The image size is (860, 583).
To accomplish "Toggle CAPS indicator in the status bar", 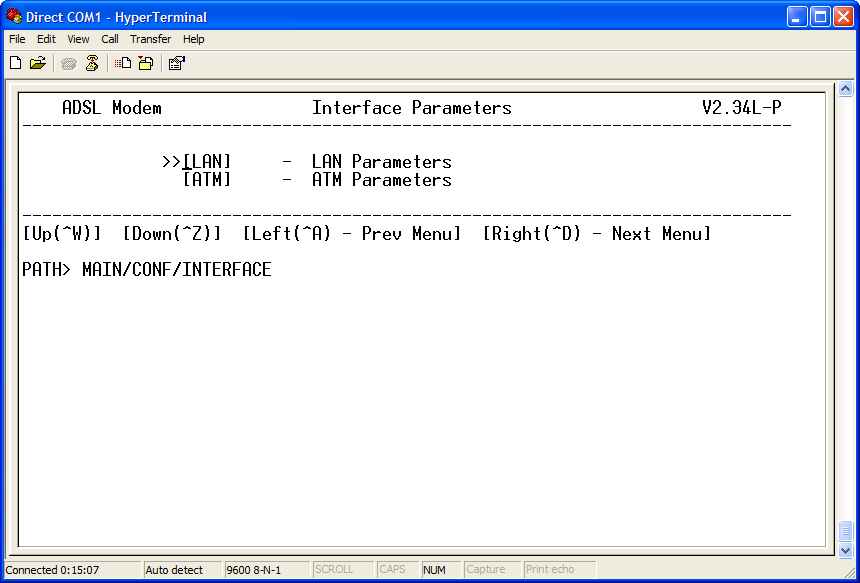I will click(396, 568).
